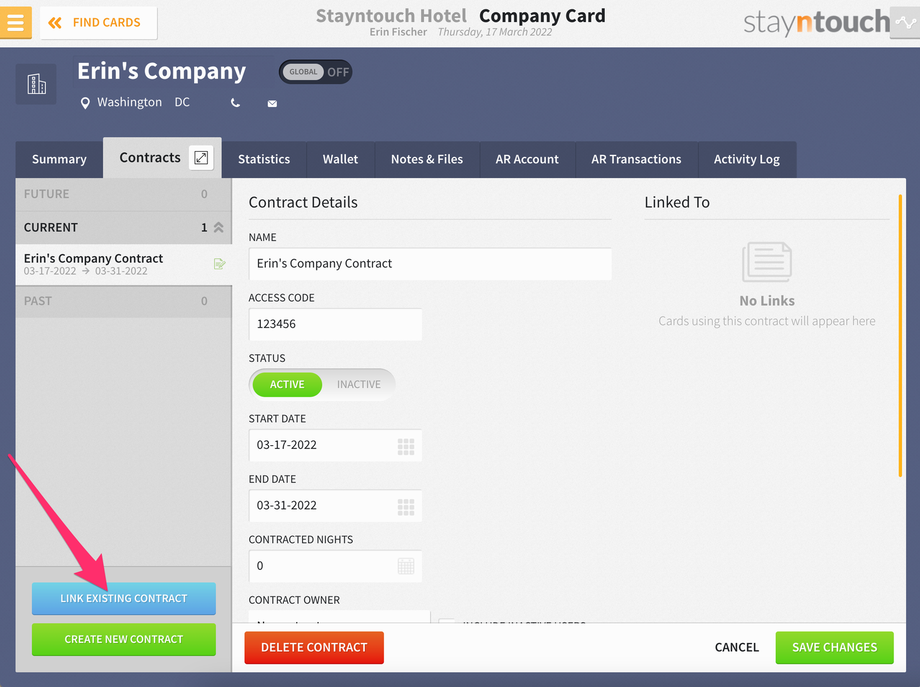The image size is (920, 687).
Task: Click Link Existing Contract button
Action: coord(124,598)
